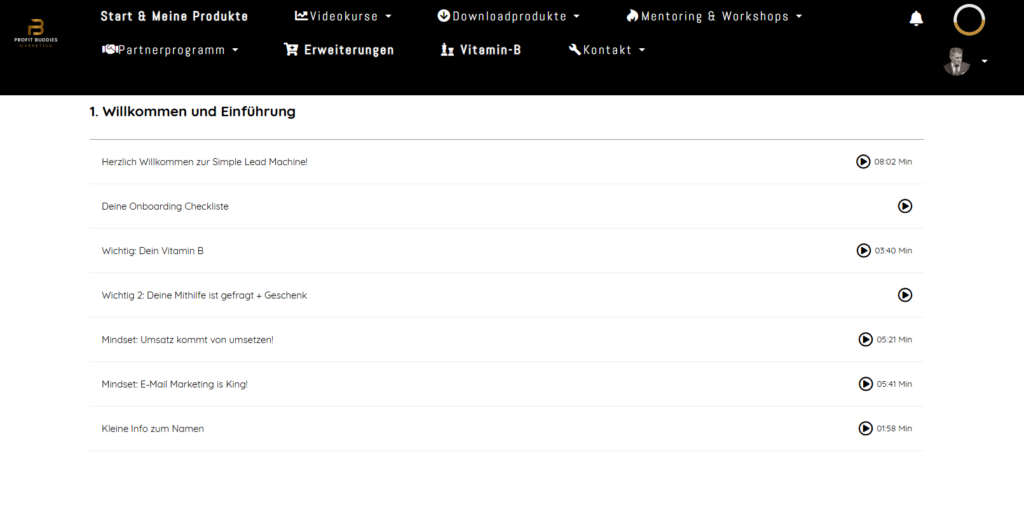
Task: Click the 05:41 Min duration label
Action: point(895,384)
